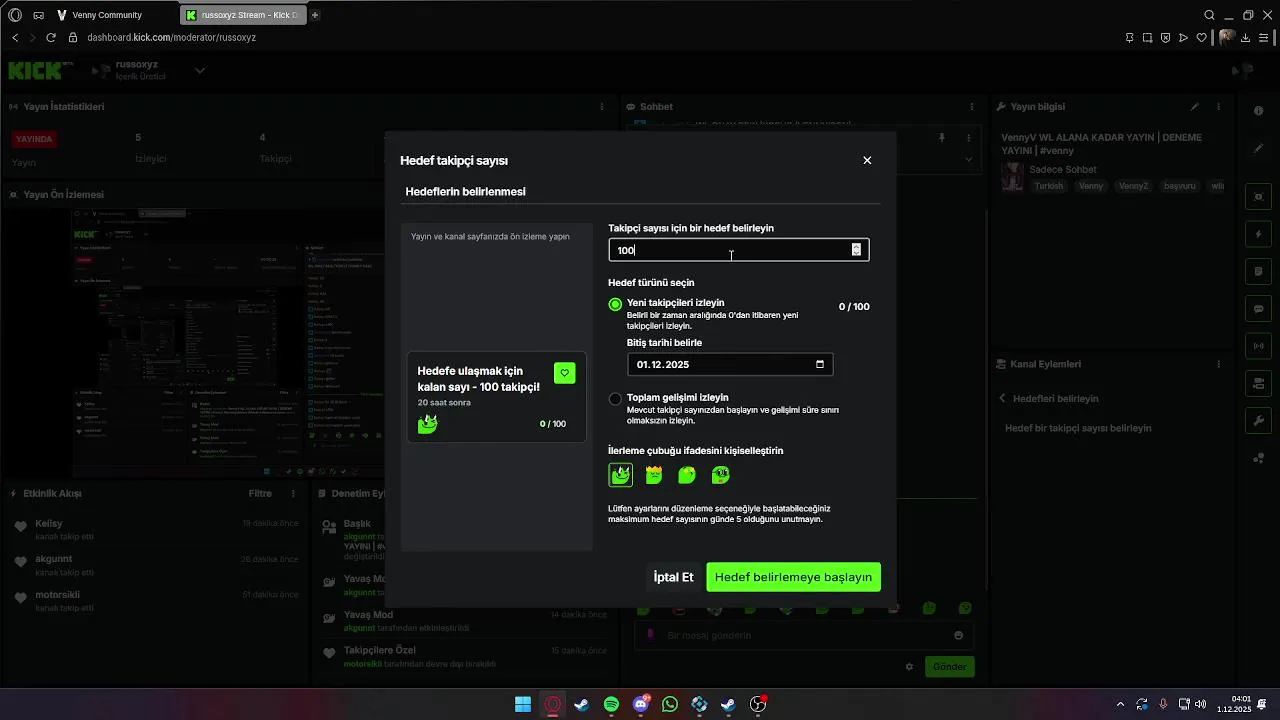
Task: Open Discord from the taskbar
Action: coord(641,704)
